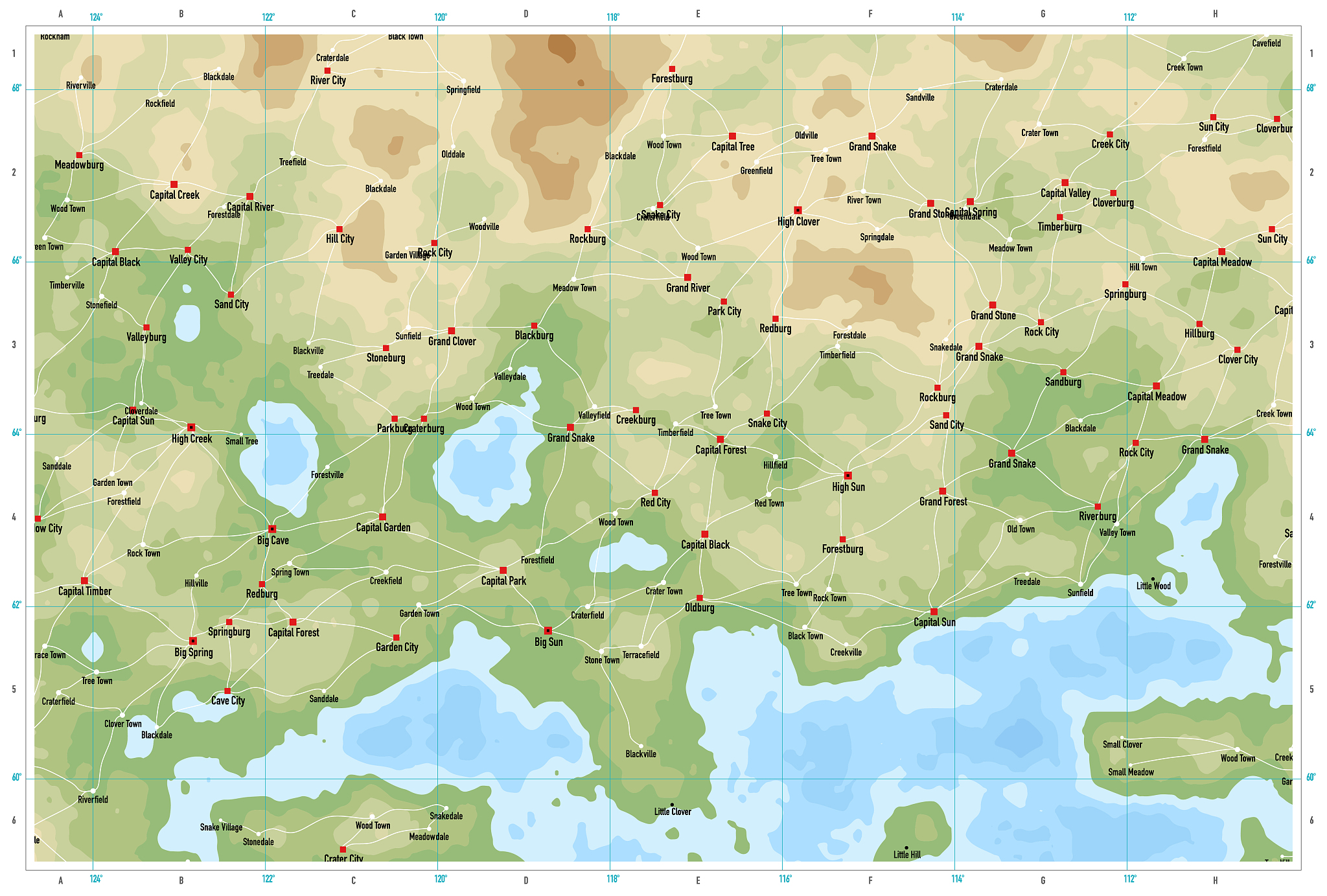Click the Grand Forest red marker
Screen dimensions: 1327x896
[942, 491]
